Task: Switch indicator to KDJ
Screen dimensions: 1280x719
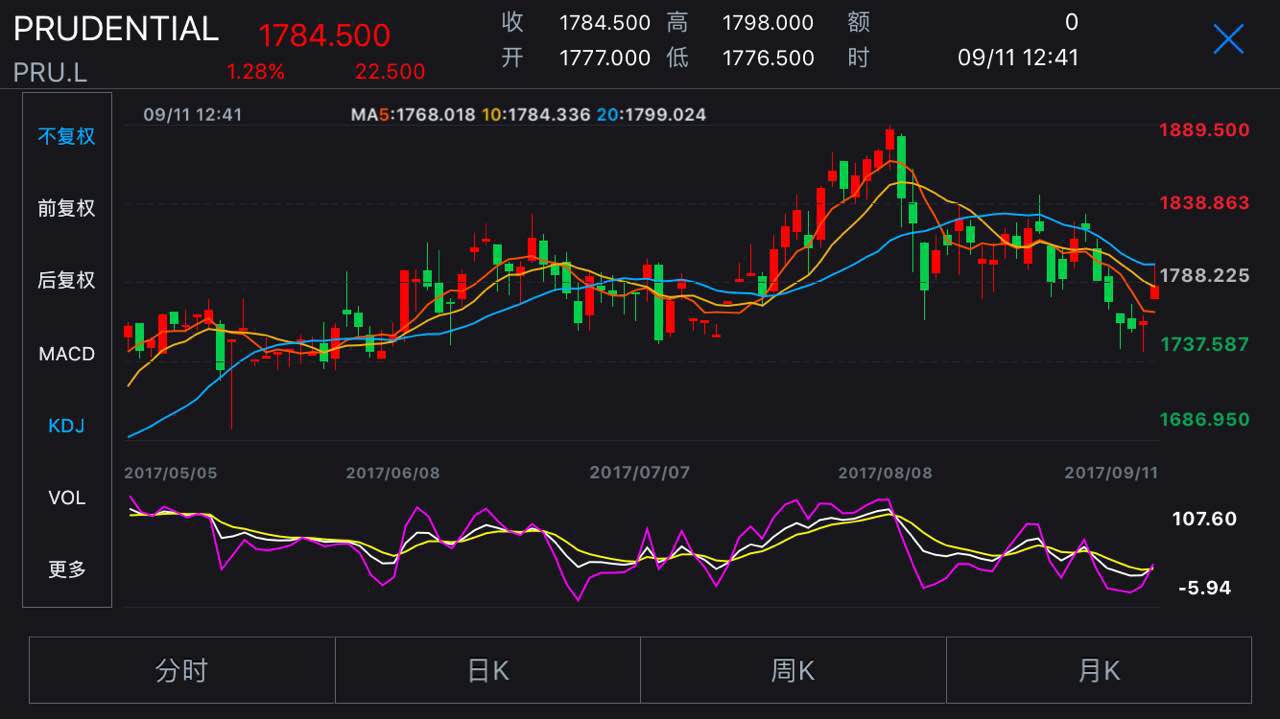Action: 67,426
